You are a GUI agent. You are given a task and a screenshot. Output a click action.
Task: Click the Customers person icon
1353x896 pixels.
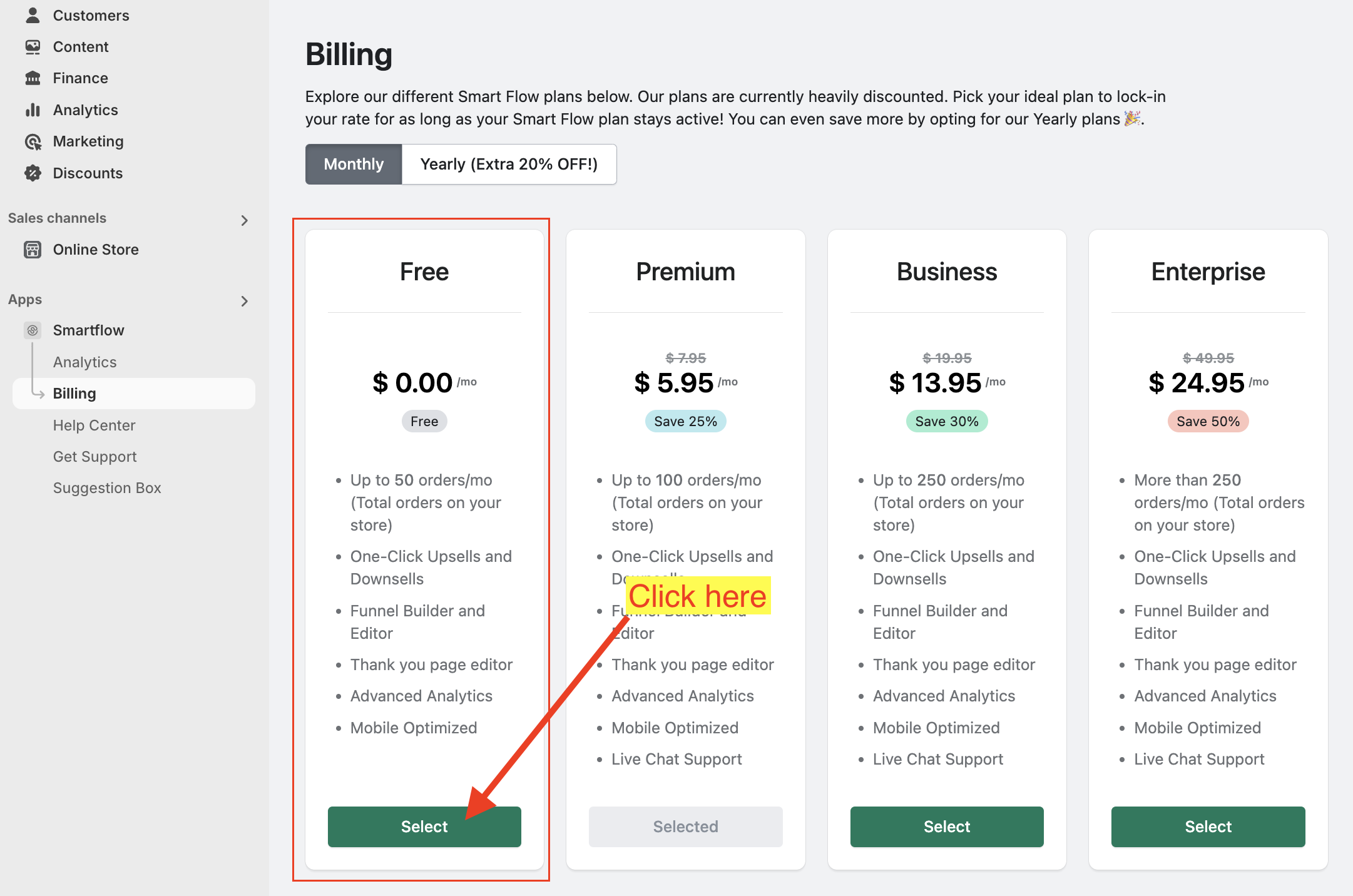click(33, 16)
